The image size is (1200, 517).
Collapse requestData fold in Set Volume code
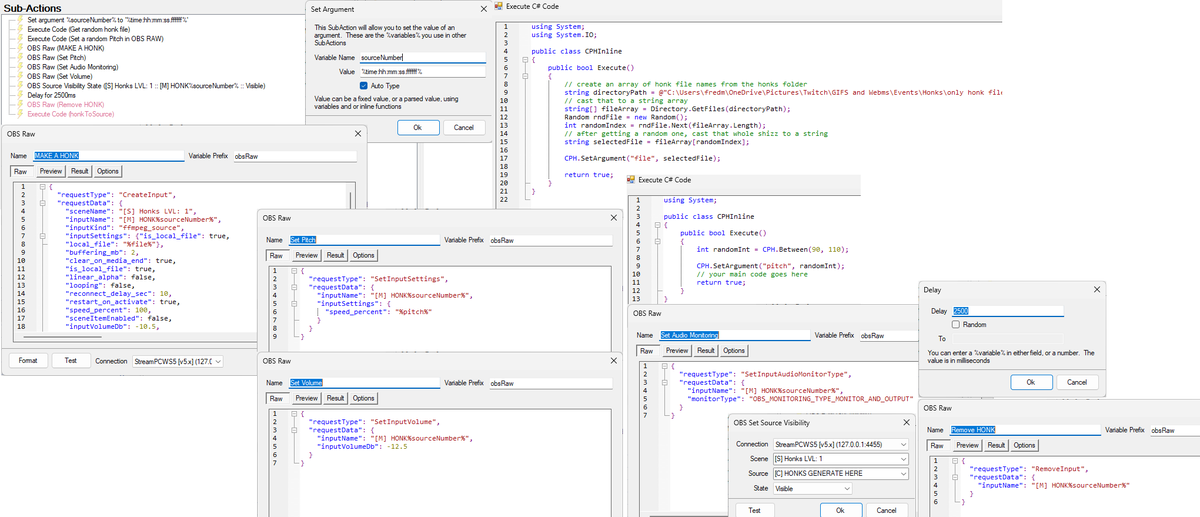pos(294,430)
